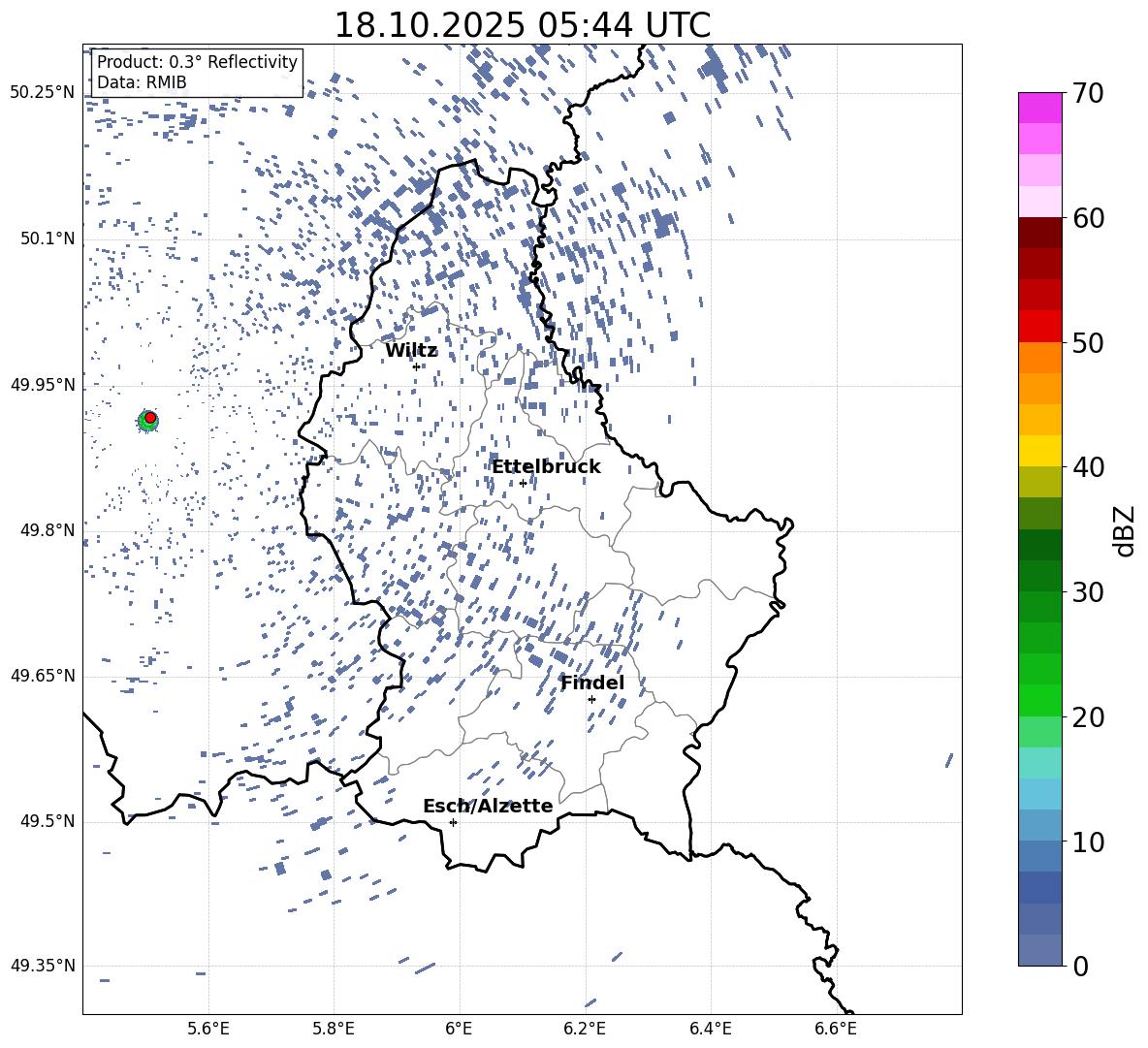Click the Ettelbruck city label
The height and width of the screenshot is (1048, 1148).
coord(546,467)
